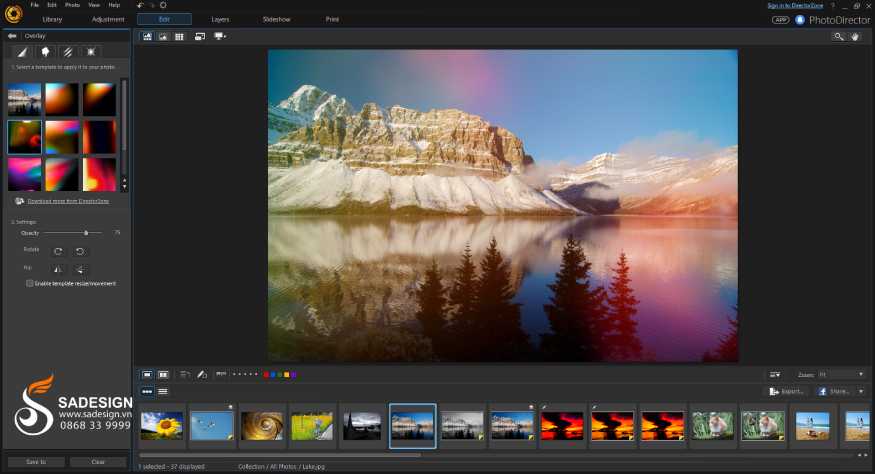
Task: Select the sunflower photo thumbnail
Action: pos(162,426)
